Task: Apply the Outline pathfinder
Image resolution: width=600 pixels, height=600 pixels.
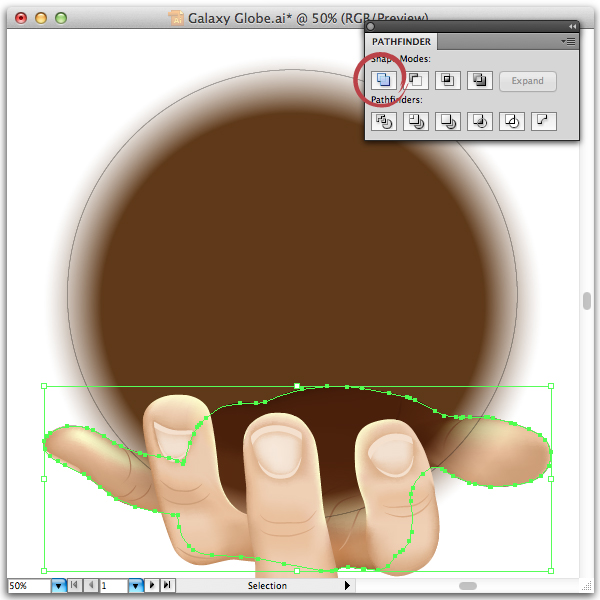Action: pyautogui.click(x=512, y=121)
